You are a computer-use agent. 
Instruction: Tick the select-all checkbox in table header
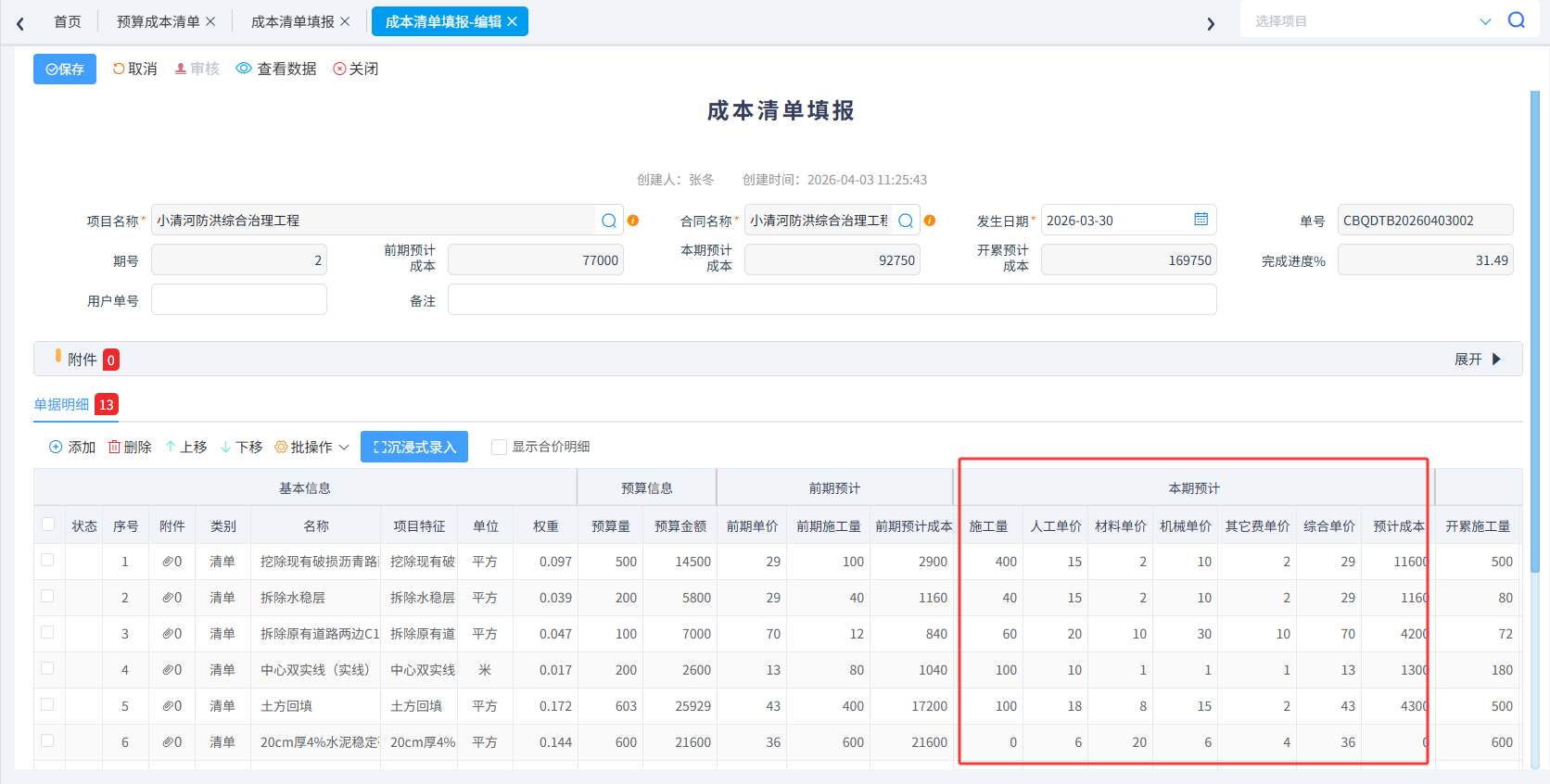[48, 525]
